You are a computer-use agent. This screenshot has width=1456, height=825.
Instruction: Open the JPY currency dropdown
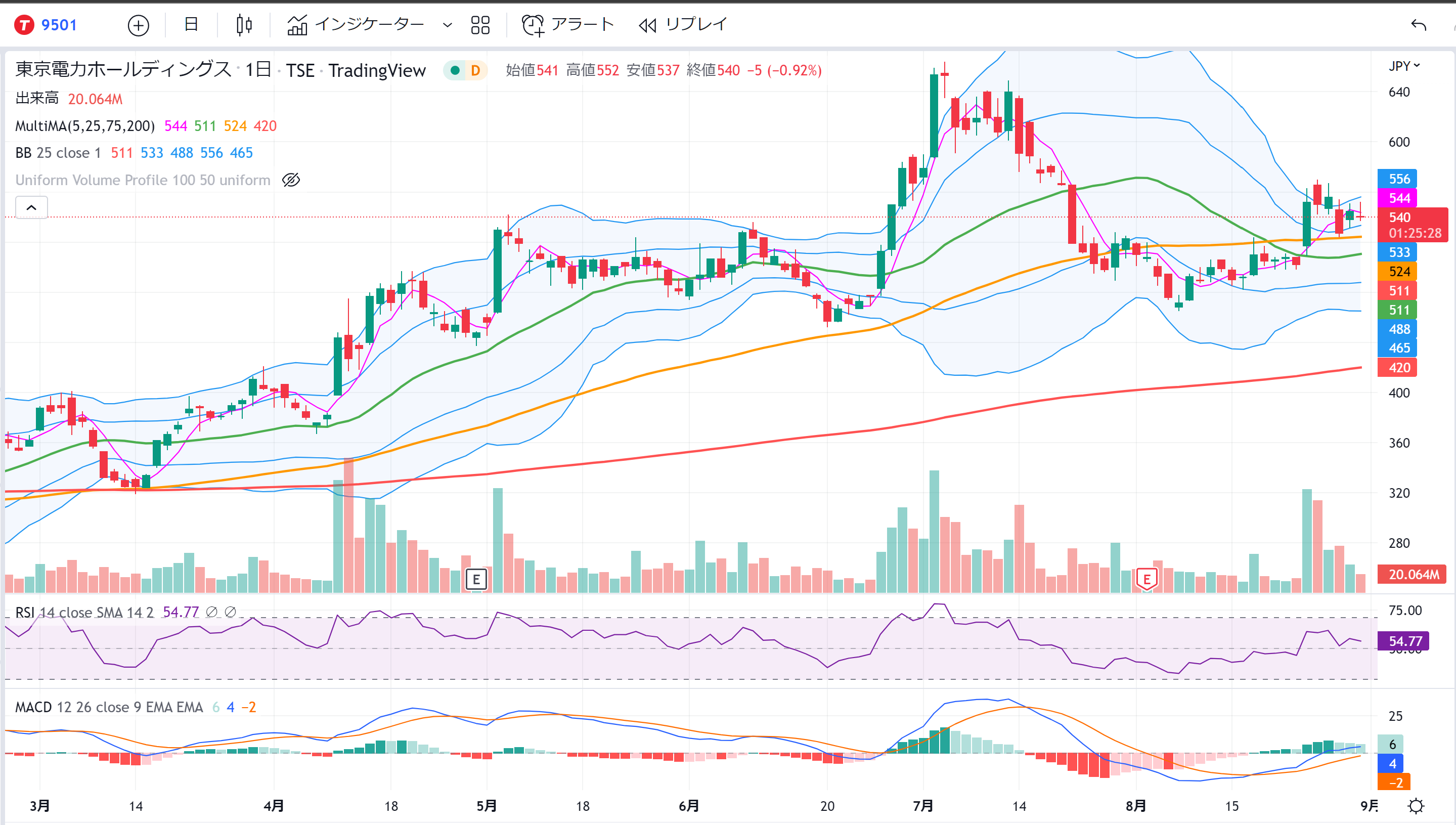pos(1403,66)
